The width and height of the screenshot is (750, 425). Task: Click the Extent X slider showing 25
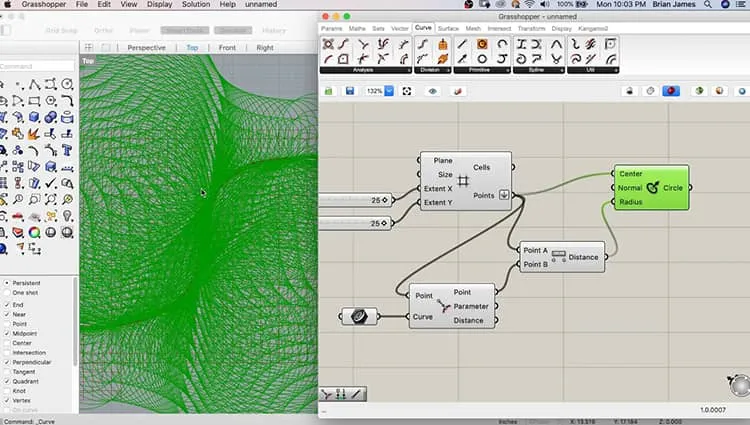356,200
